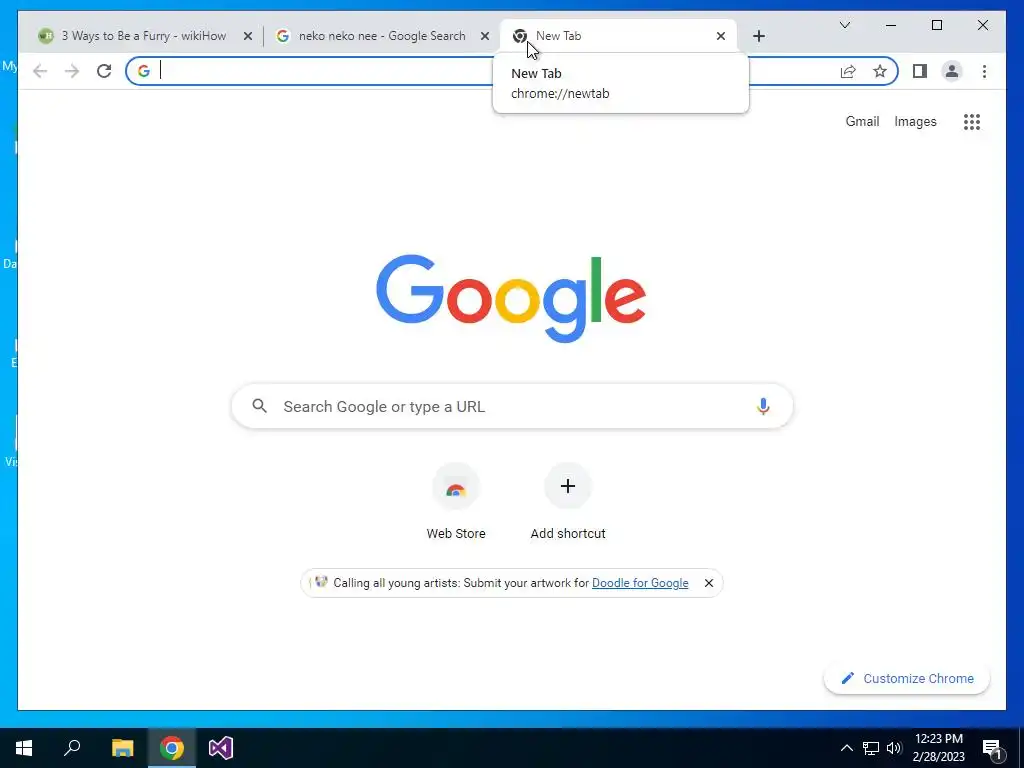The image size is (1024, 768).
Task: Click the Share this page icon
Action: 848,71
